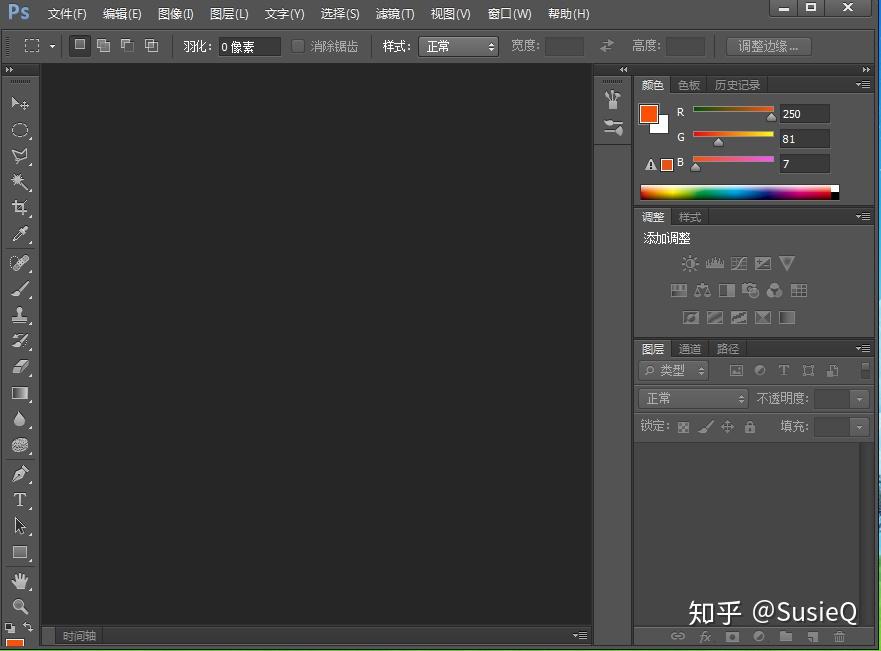Click Curves adjustment icon
The image size is (881, 651).
click(739, 263)
